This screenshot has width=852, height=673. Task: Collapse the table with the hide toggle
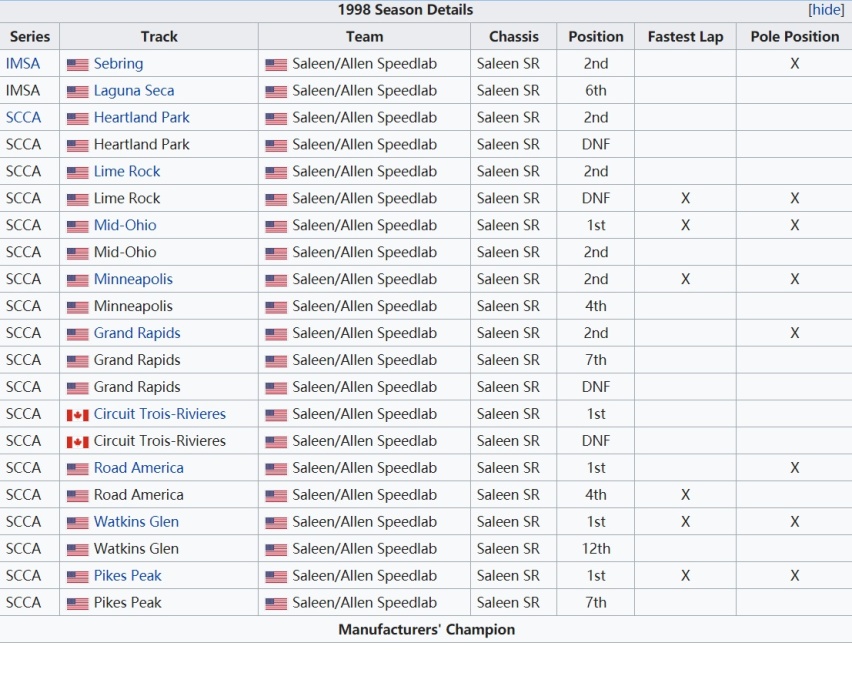pos(826,10)
